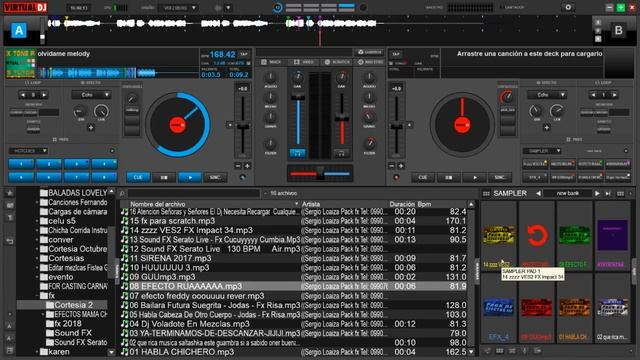
Task: Trigger the green sampler pad thumbnail
Action: [x=574, y=236]
